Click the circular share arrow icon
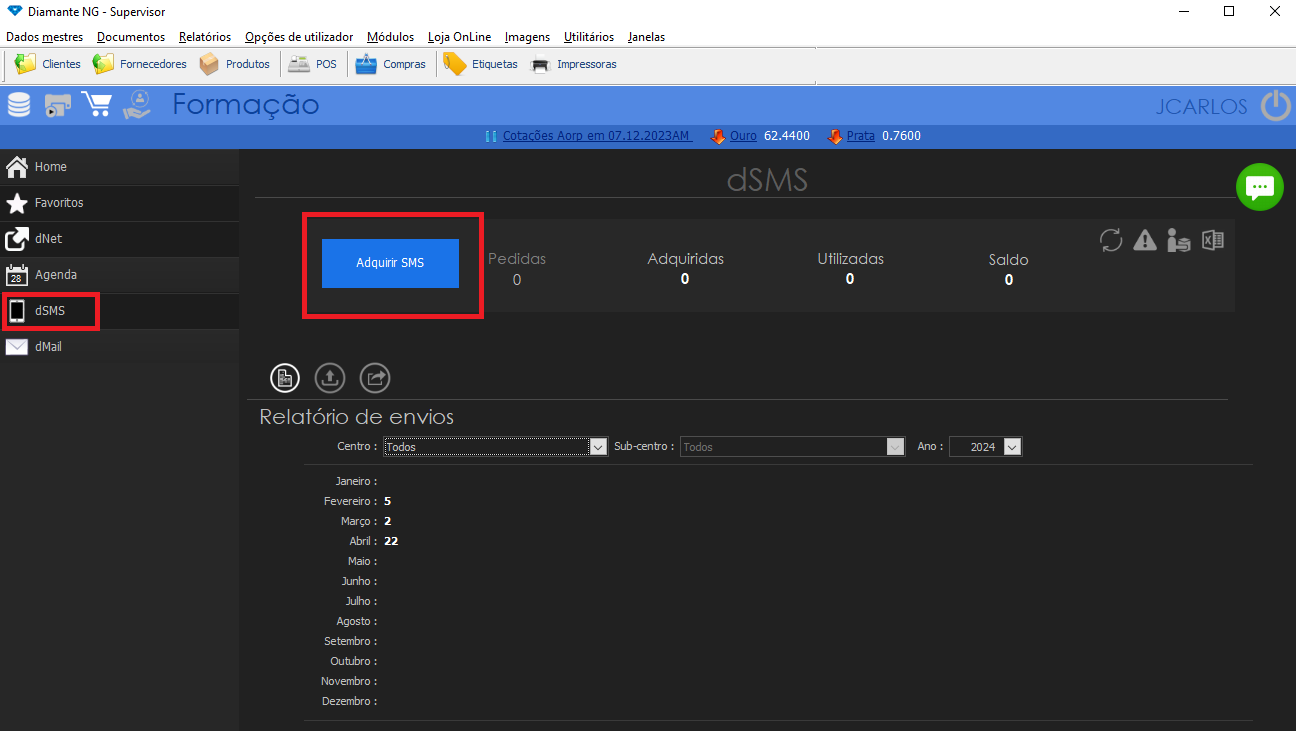Image resolution: width=1296 pixels, height=731 pixels. point(375,377)
